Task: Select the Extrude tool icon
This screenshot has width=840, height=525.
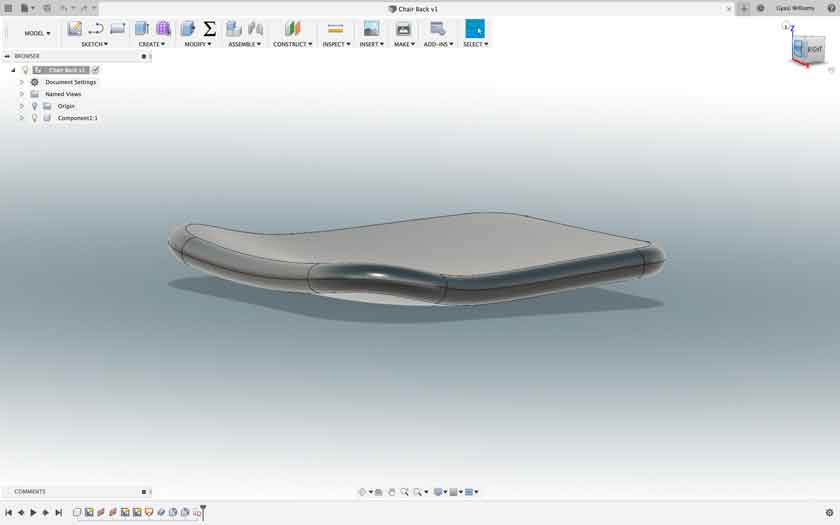Action: [142, 29]
